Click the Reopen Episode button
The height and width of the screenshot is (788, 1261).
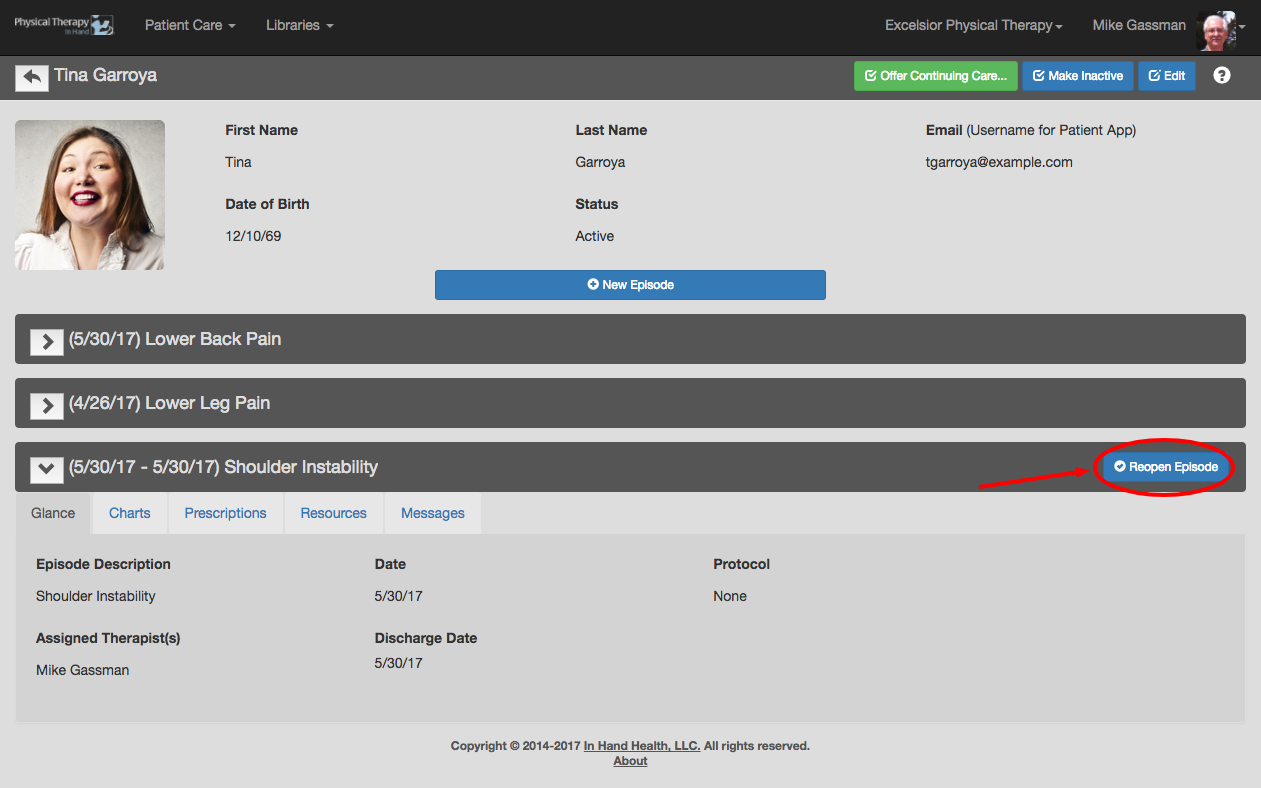click(x=1166, y=467)
